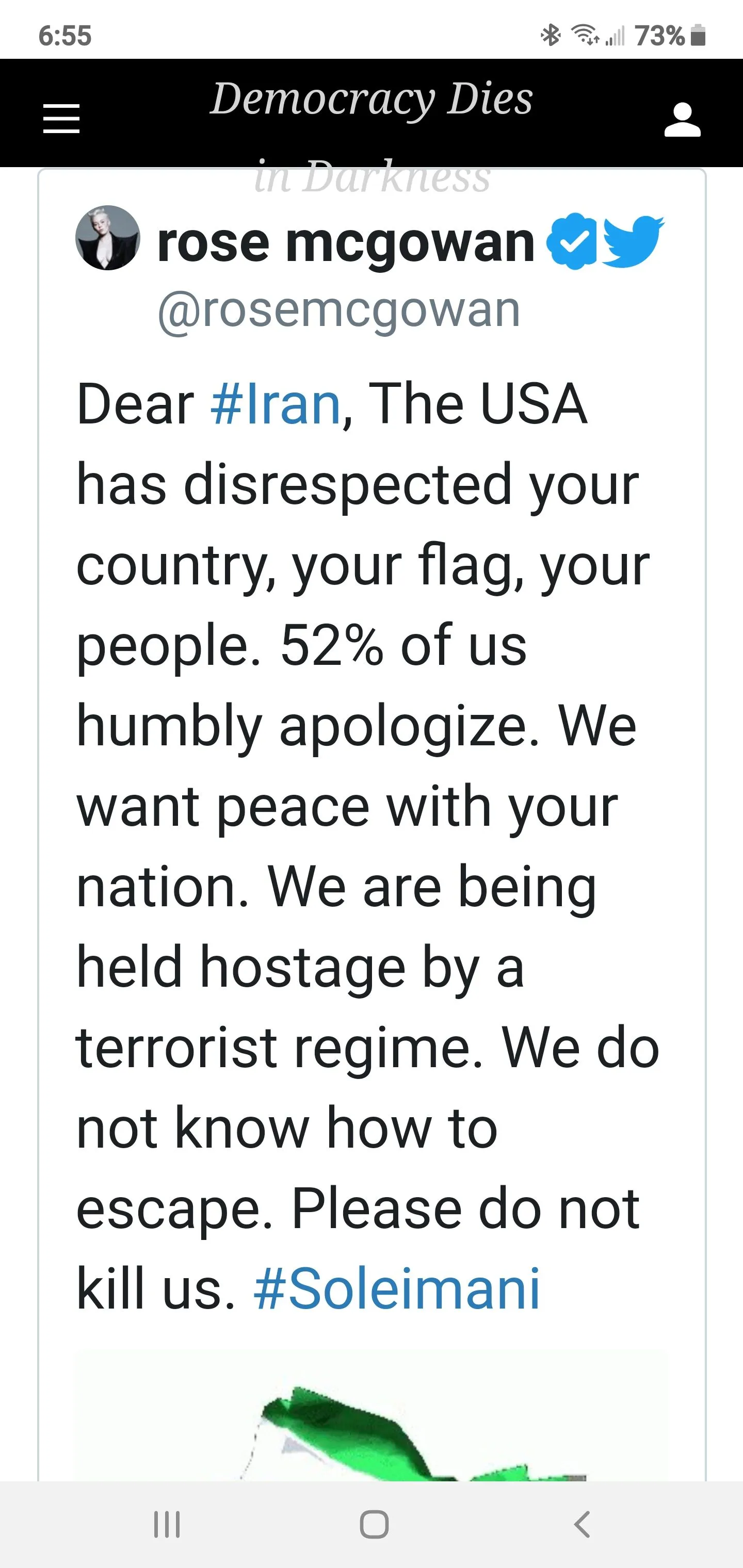The height and width of the screenshot is (1568, 743).
Task: Click the @rosemcgowan handle
Action: pyautogui.click(x=338, y=311)
